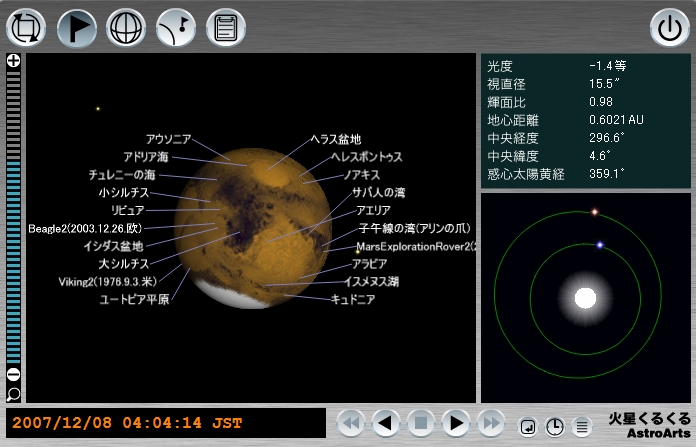Click the fast rewind playback button
Viewport: 696px width, 447px height.
(x=351, y=423)
